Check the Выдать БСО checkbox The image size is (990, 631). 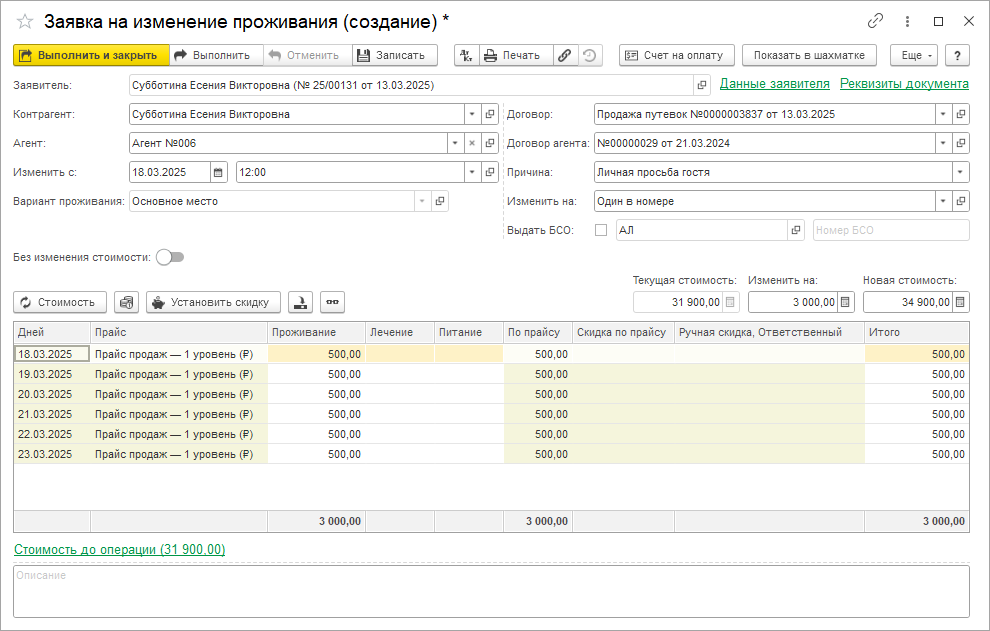[601, 230]
